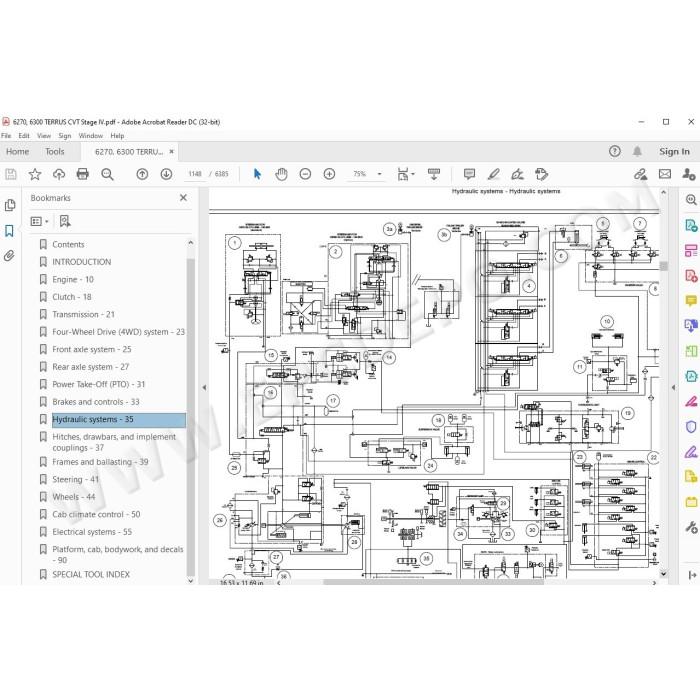Screen dimensions: 700x700
Task: Click the Sign In button
Action: coord(674,152)
